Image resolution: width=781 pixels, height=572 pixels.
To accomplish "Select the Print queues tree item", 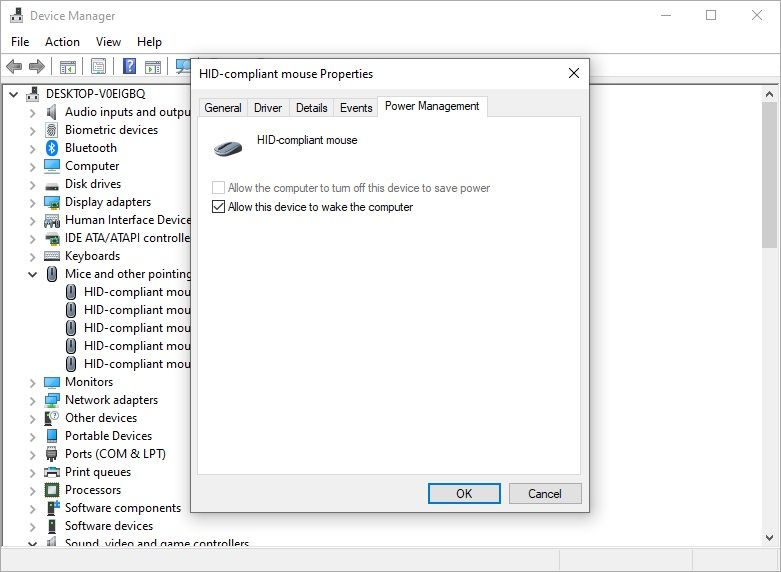I will pos(98,472).
